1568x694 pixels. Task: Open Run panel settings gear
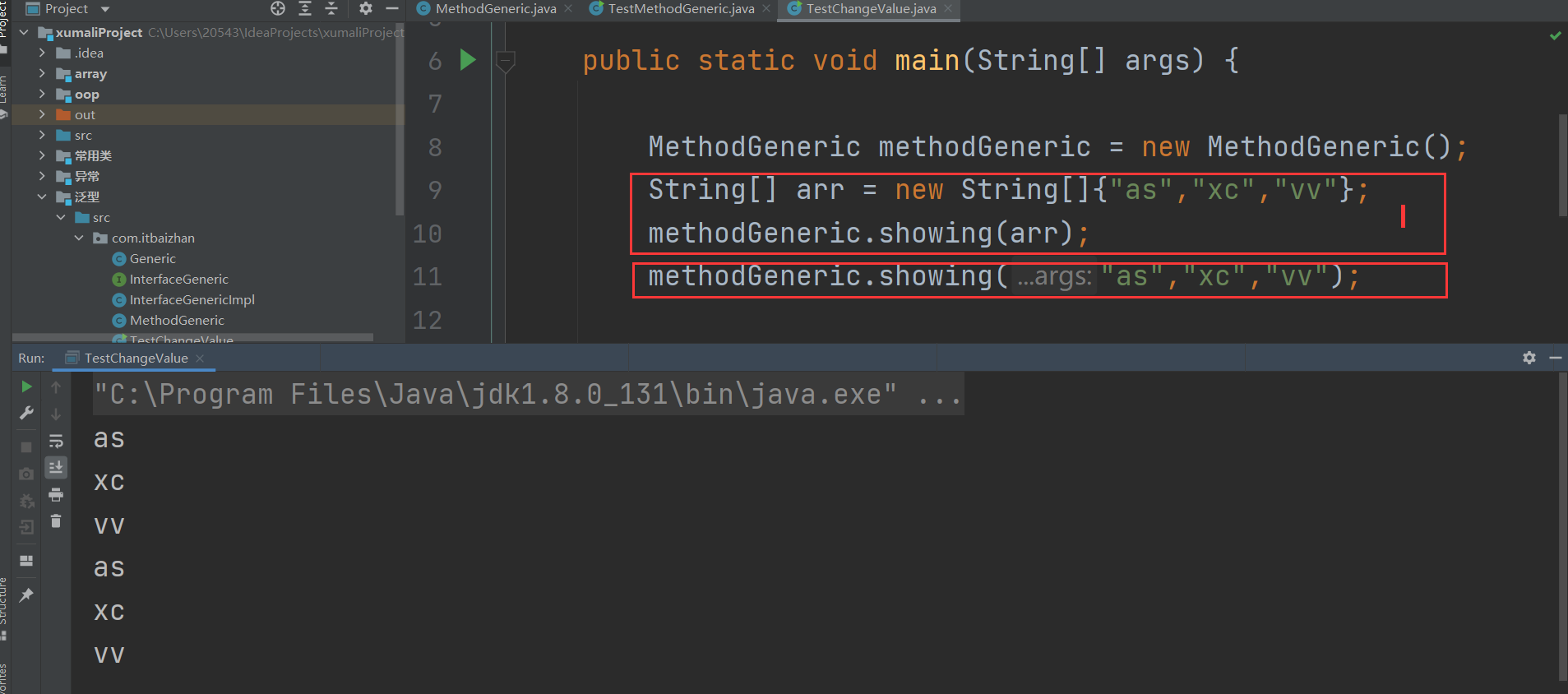(x=1529, y=358)
